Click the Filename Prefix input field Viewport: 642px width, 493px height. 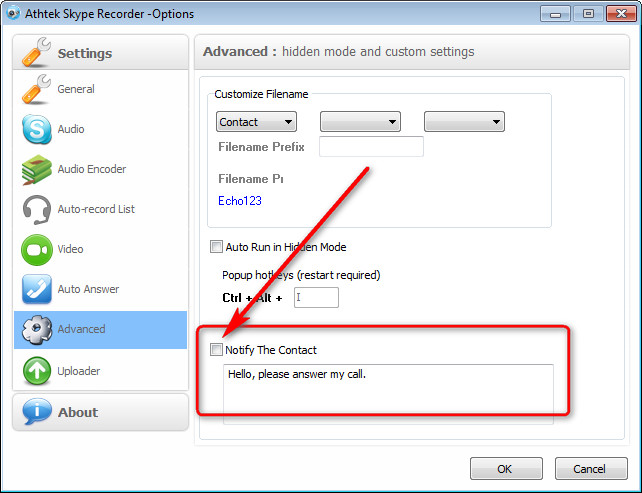(371, 147)
